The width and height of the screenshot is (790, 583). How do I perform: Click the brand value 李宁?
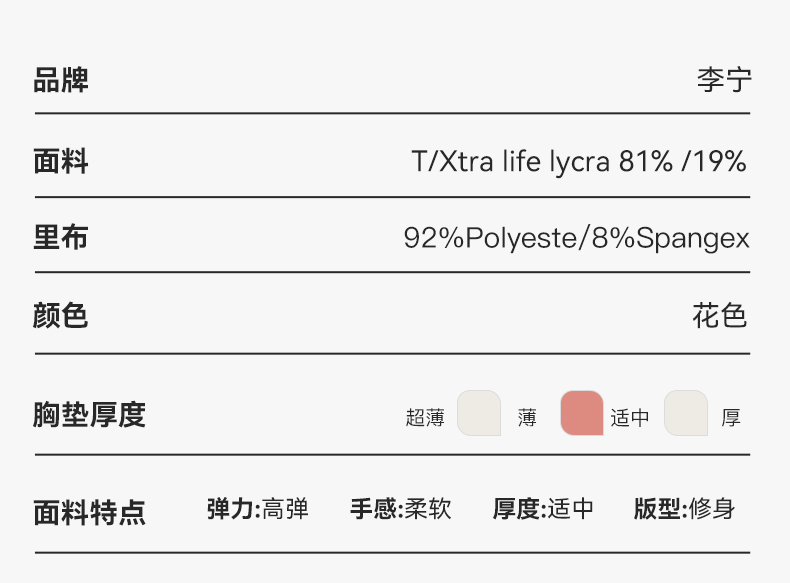724,80
